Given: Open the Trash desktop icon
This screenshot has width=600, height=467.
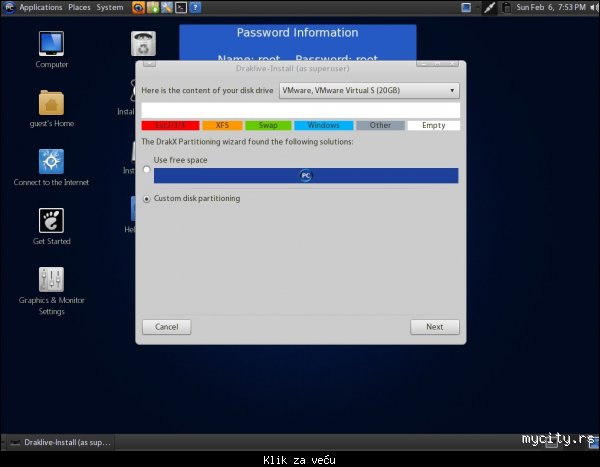Looking at the screenshot, I should [143, 43].
